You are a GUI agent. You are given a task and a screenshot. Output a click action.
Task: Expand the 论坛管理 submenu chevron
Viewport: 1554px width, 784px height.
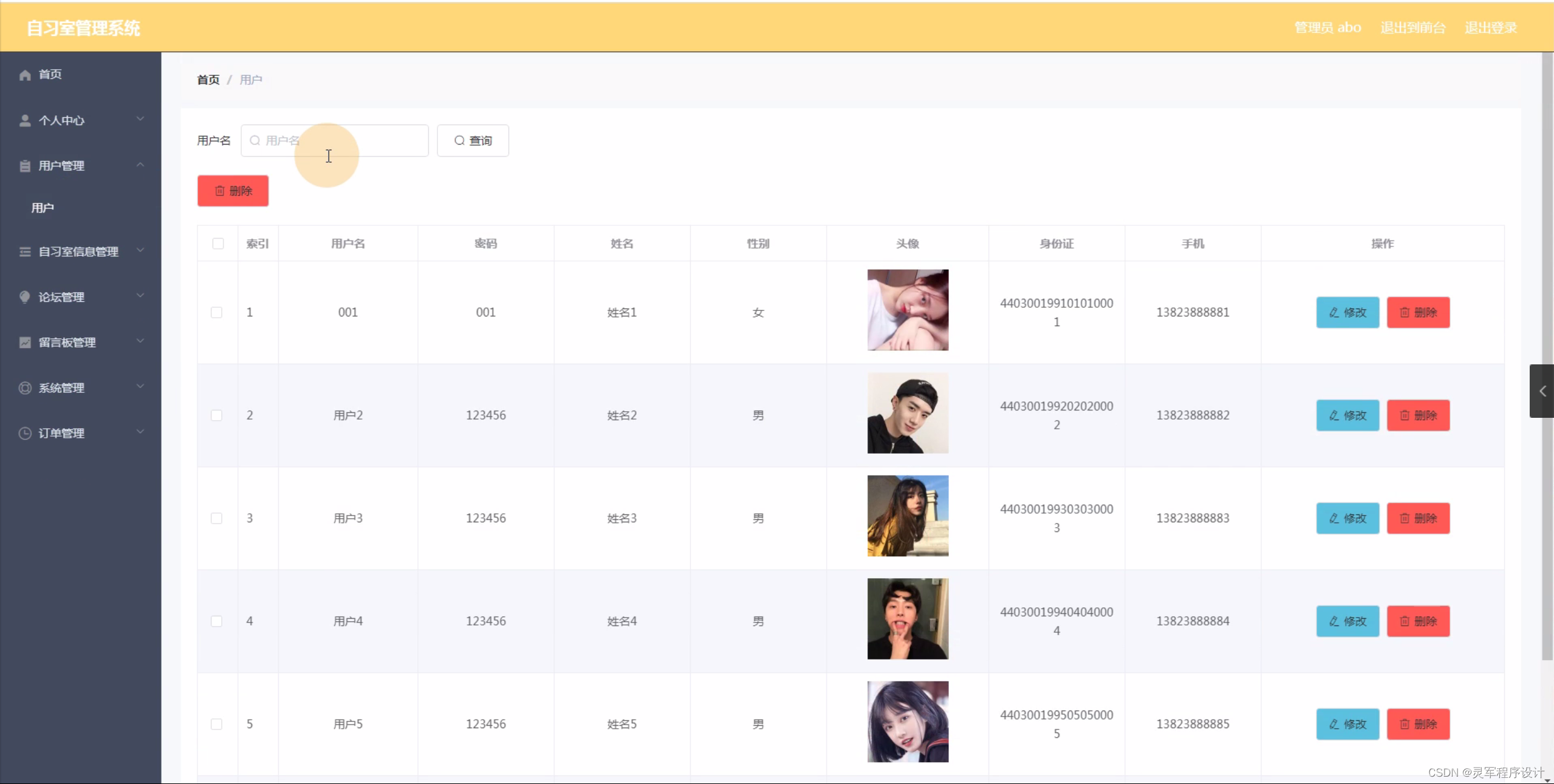point(140,296)
